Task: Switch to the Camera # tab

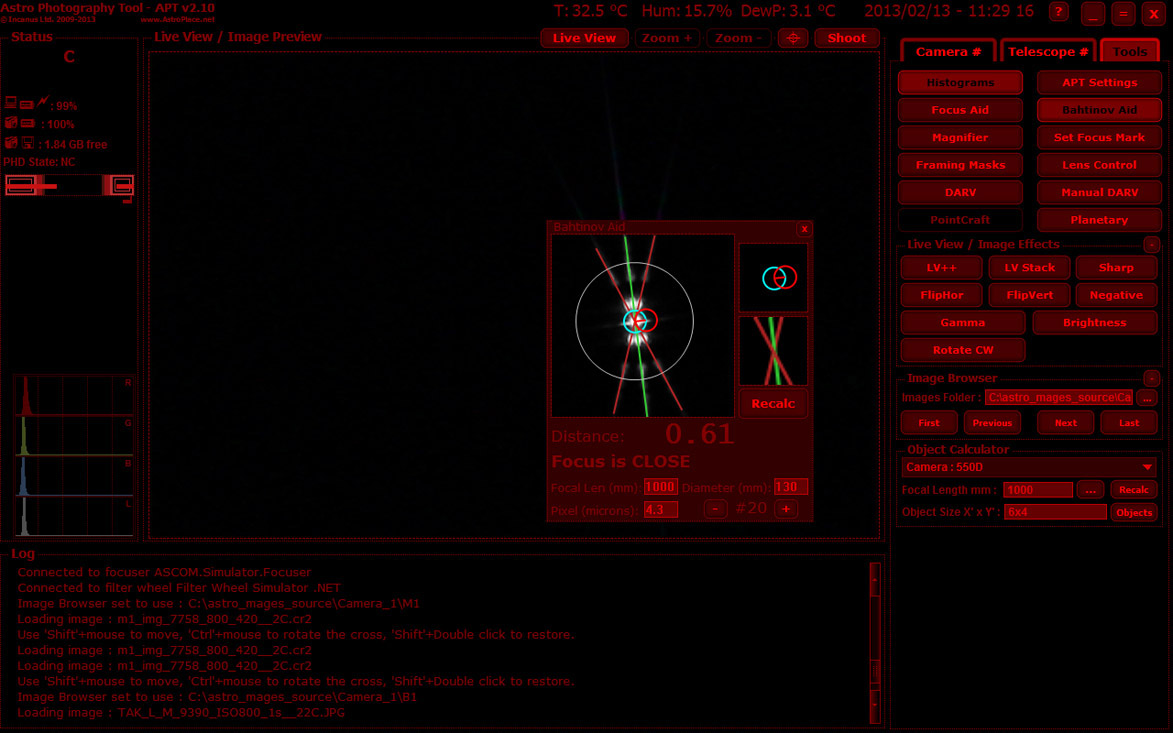Action: point(948,51)
